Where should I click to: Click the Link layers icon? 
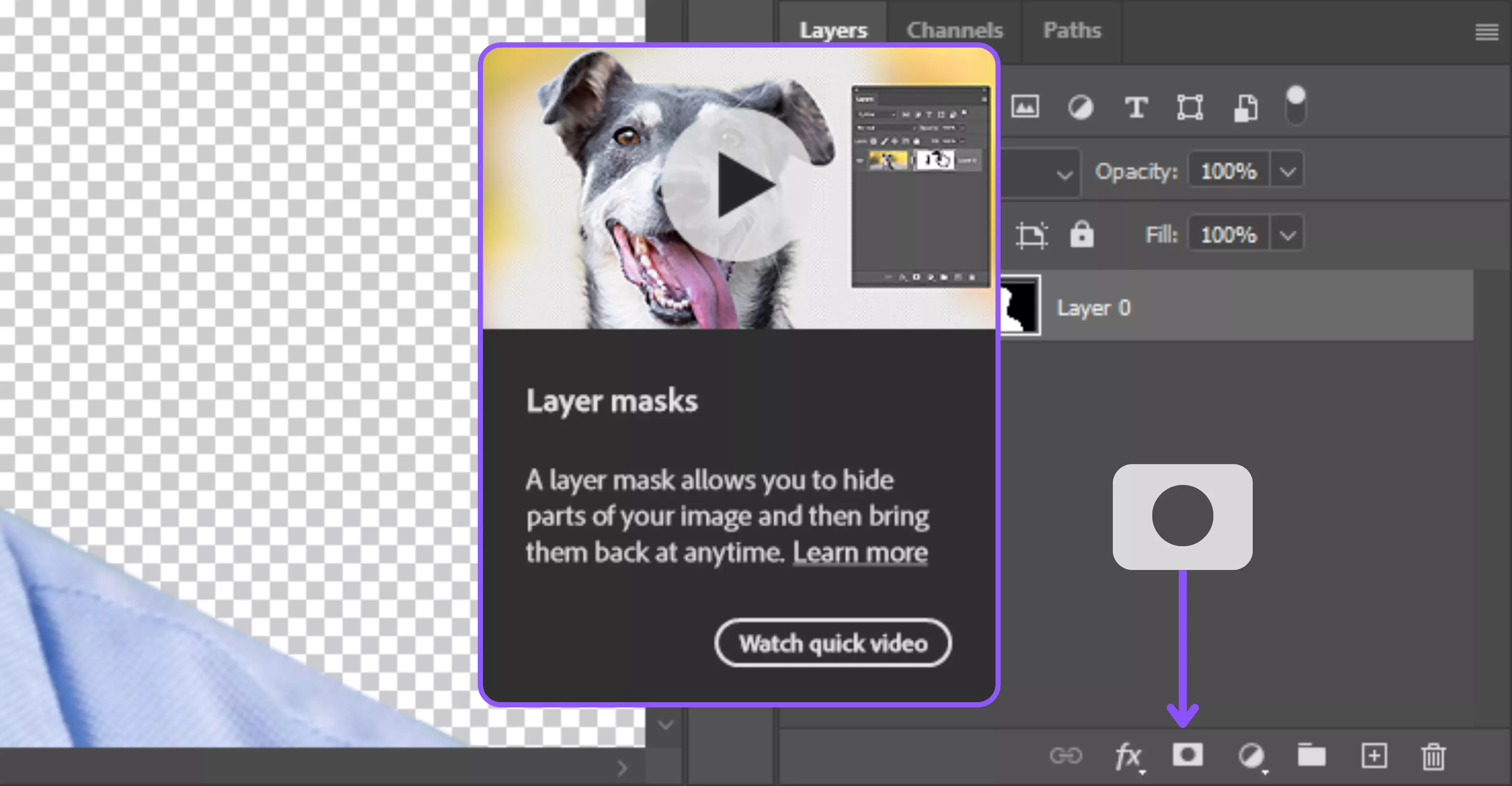point(1065,755)
